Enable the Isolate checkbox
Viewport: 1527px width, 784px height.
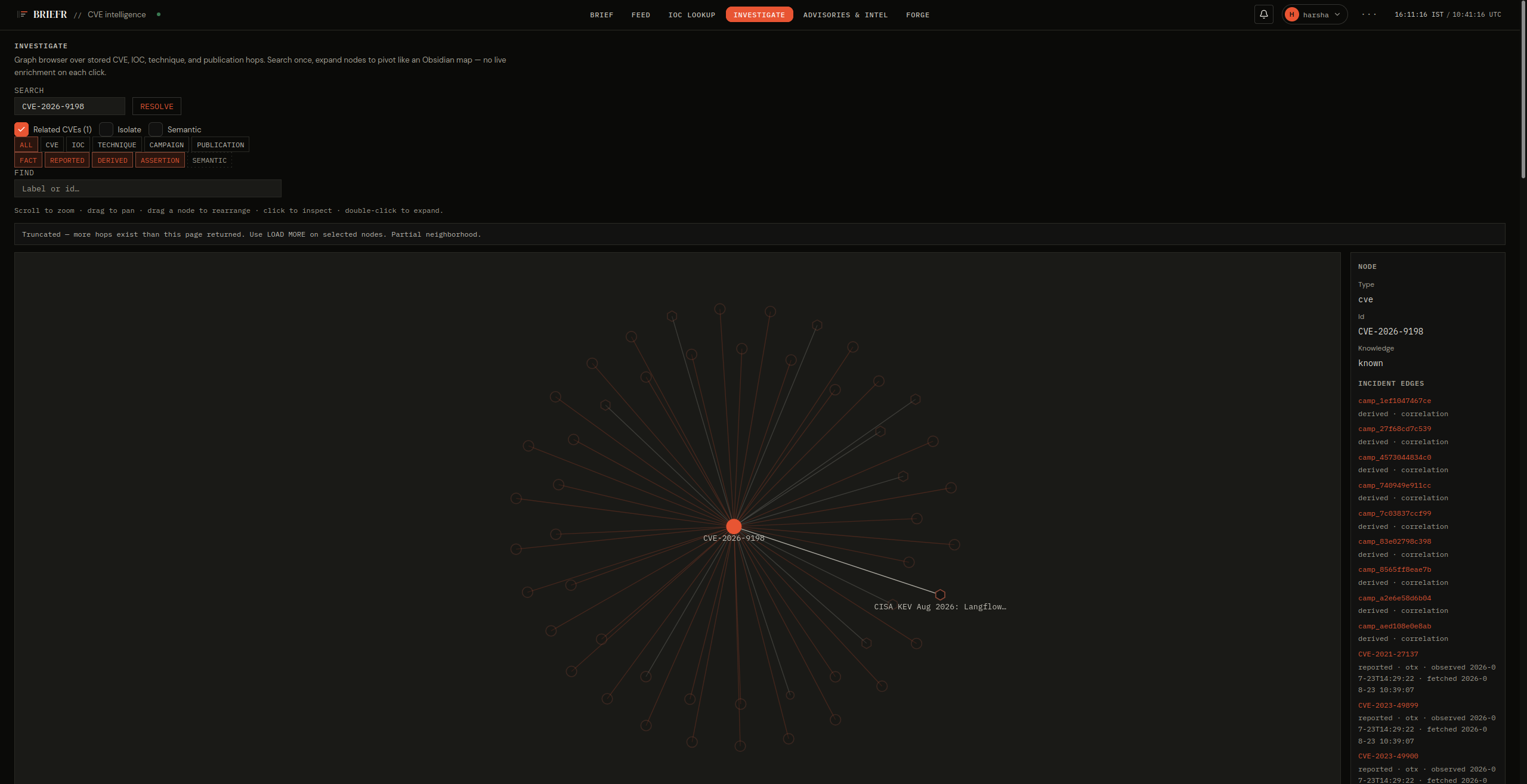[106, 129]
